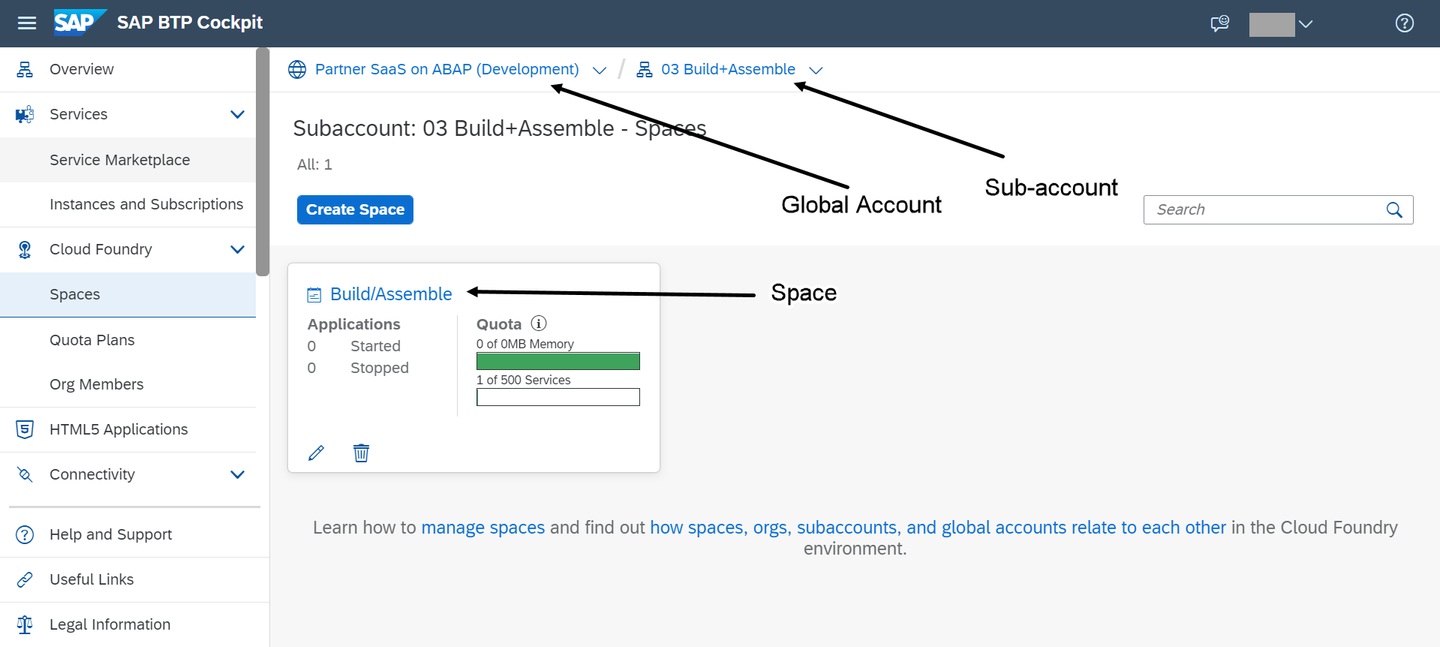
Task: Click the Legal Information scales icon
Action: [25, 624]
